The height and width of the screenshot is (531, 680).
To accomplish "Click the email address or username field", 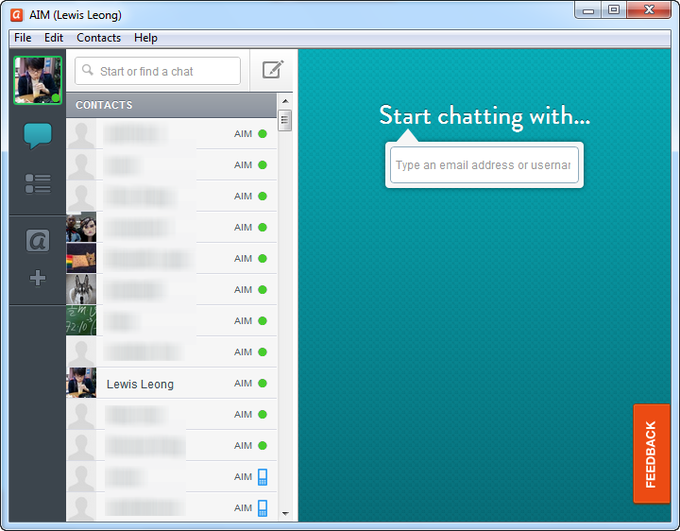I will (x=484, y=165).
